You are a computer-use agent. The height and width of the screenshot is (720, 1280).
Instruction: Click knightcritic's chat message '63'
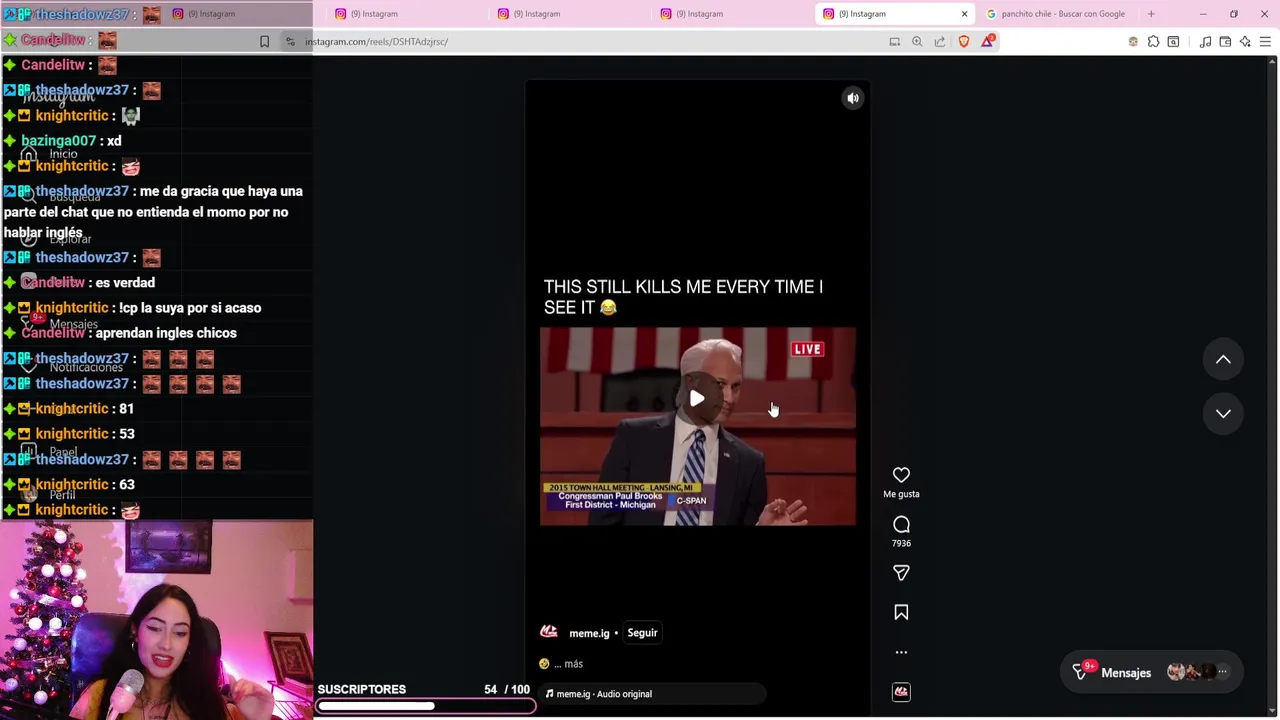[x=126, y=485]
